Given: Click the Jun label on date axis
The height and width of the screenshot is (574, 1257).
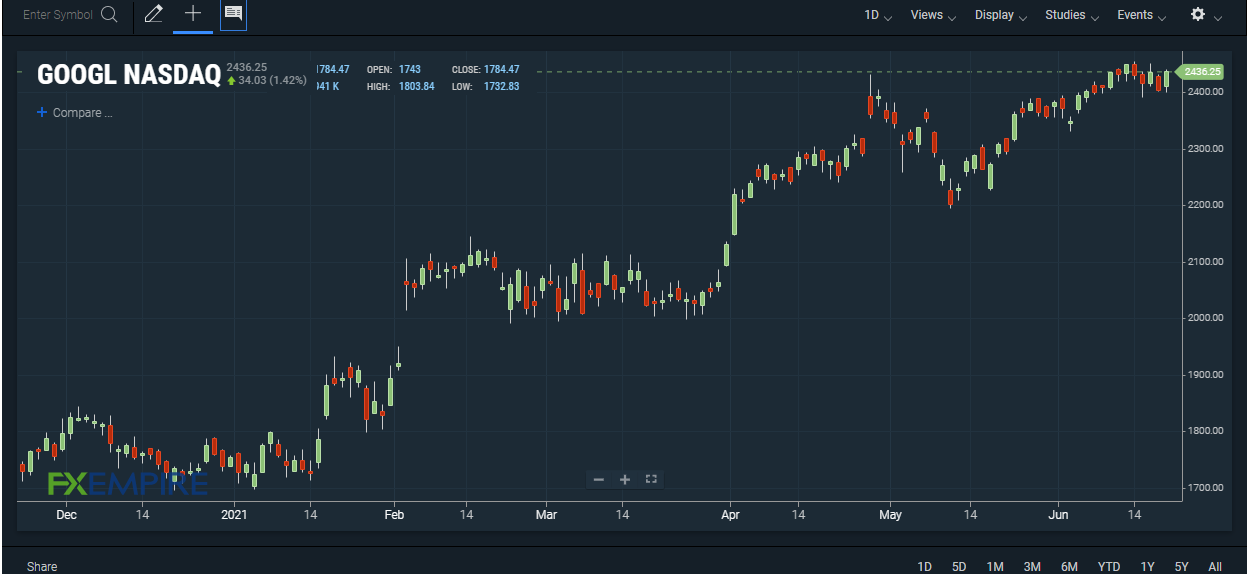Looking at the screenshot, I should [x=1059, y=515].
